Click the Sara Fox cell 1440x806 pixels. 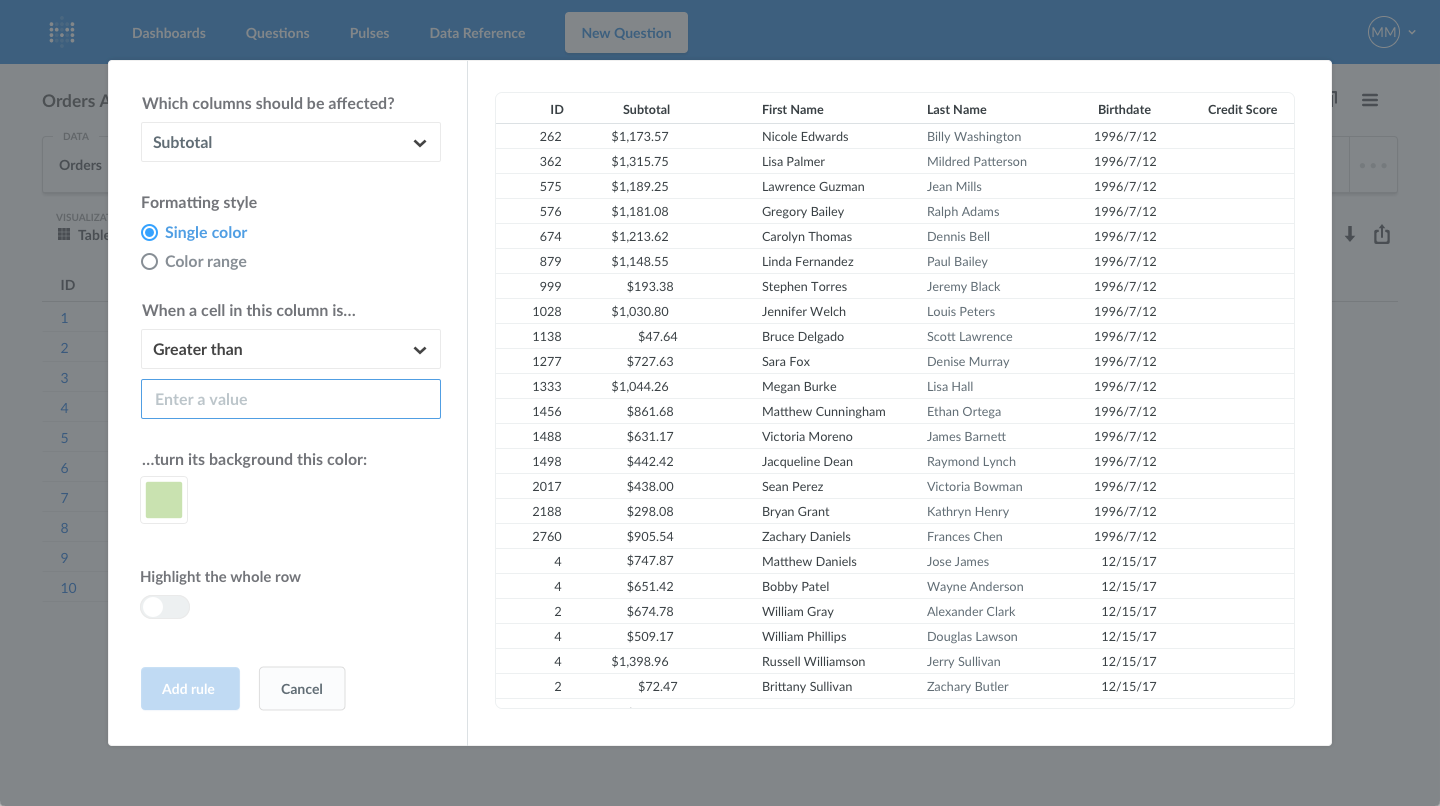(786, 361)
